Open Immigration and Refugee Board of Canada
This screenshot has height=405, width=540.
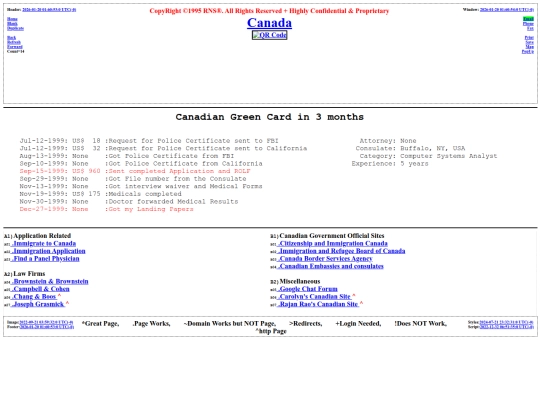click(x=341, y=251)
